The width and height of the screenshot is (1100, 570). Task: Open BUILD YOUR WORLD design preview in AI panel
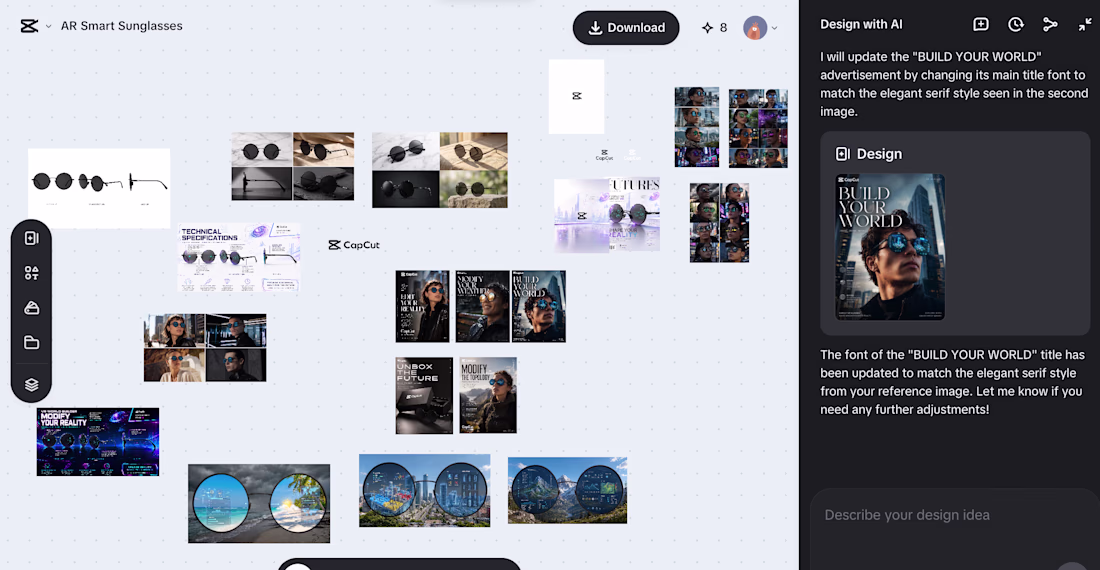click(x=890, y=247)
